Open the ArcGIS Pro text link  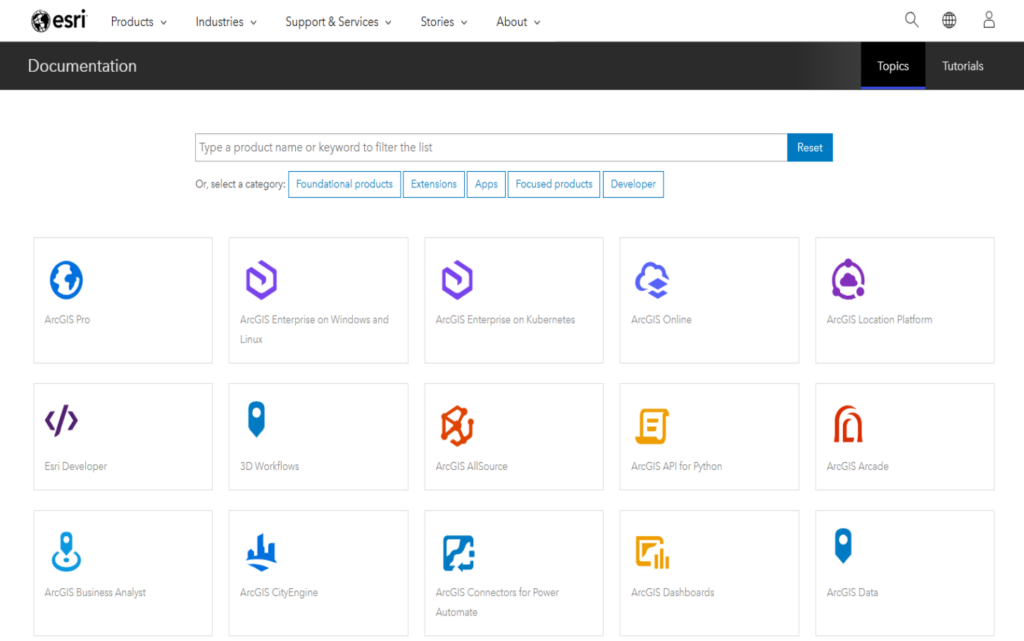pos(67,319)
